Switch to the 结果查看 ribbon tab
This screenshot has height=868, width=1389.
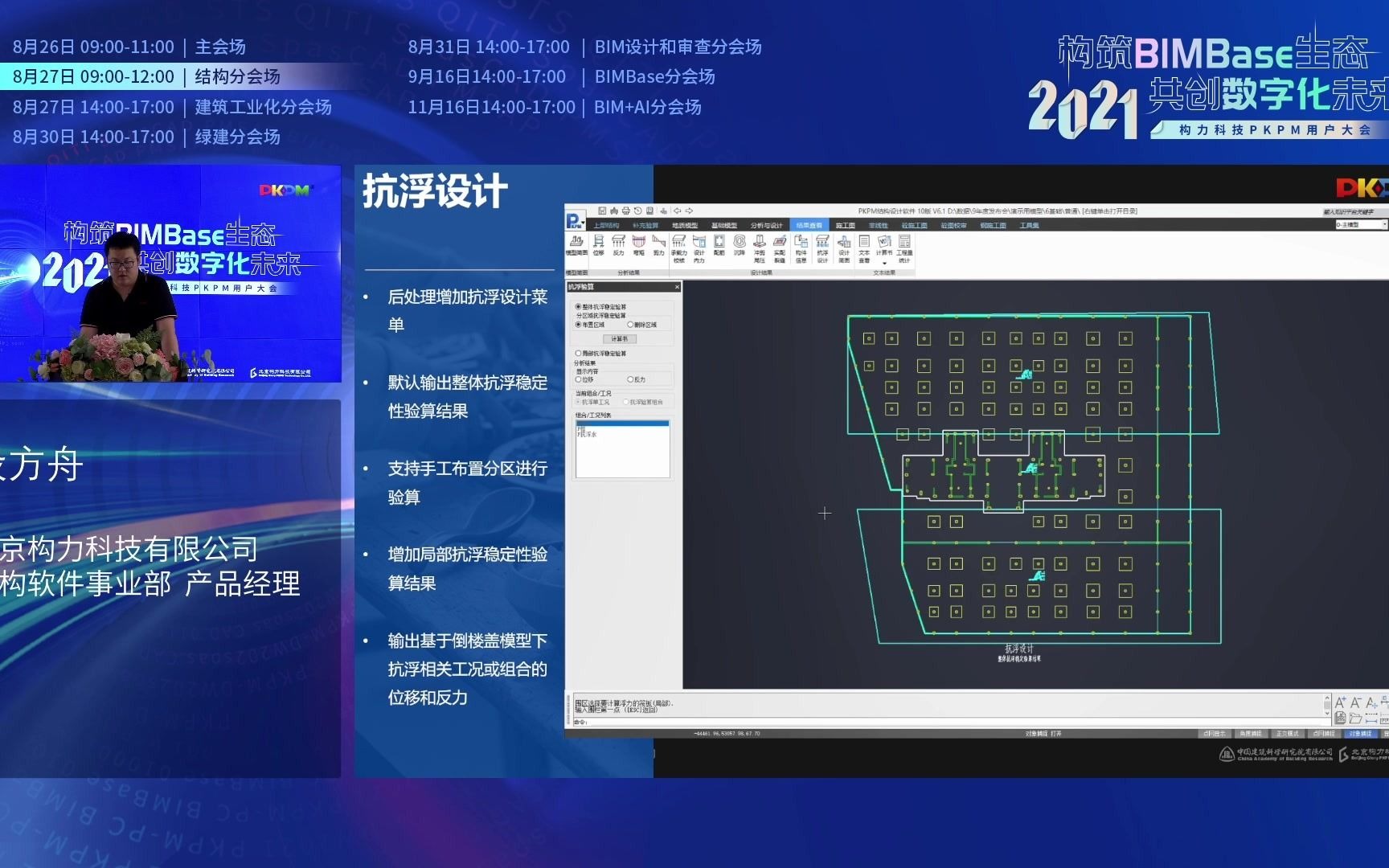(x=809, y=226)
